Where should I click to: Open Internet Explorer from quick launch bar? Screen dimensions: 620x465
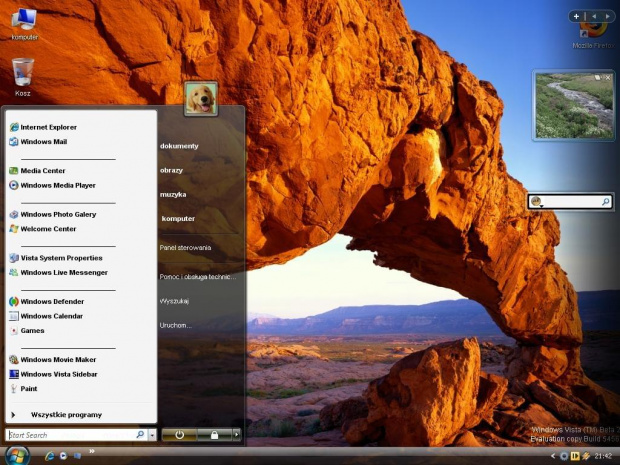tap(49, 456)
